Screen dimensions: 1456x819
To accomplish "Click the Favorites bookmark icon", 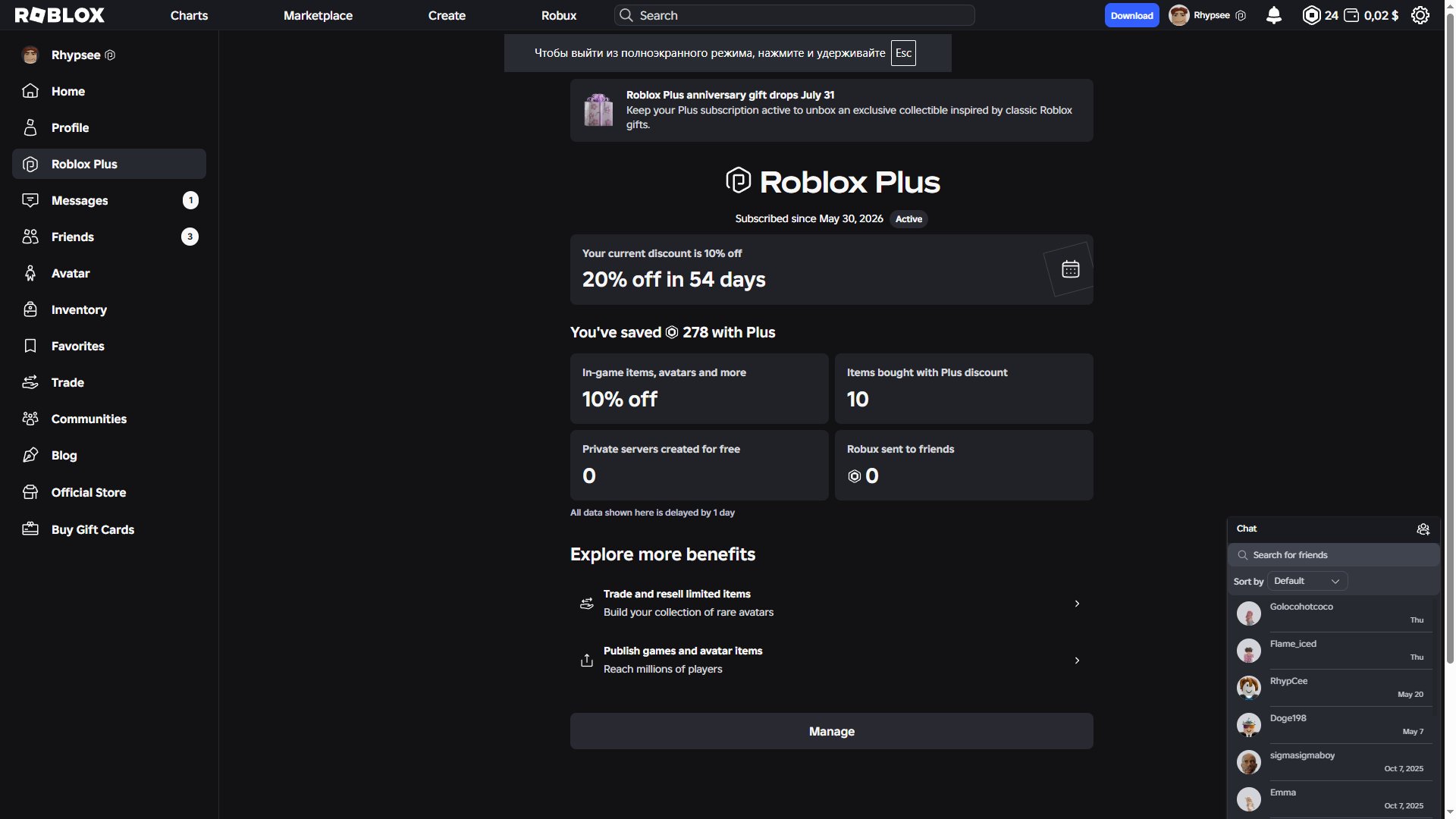I will [x=30, y=346].
